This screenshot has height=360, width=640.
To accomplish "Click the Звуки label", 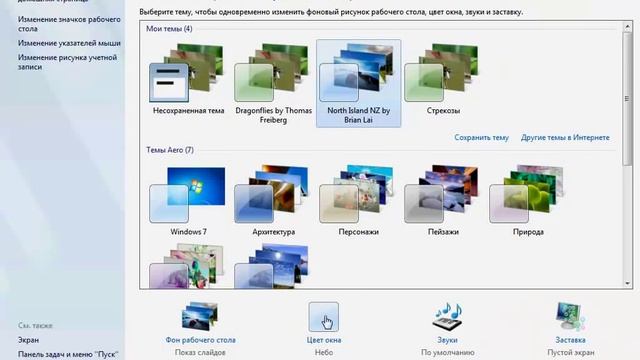I will 447,340.
